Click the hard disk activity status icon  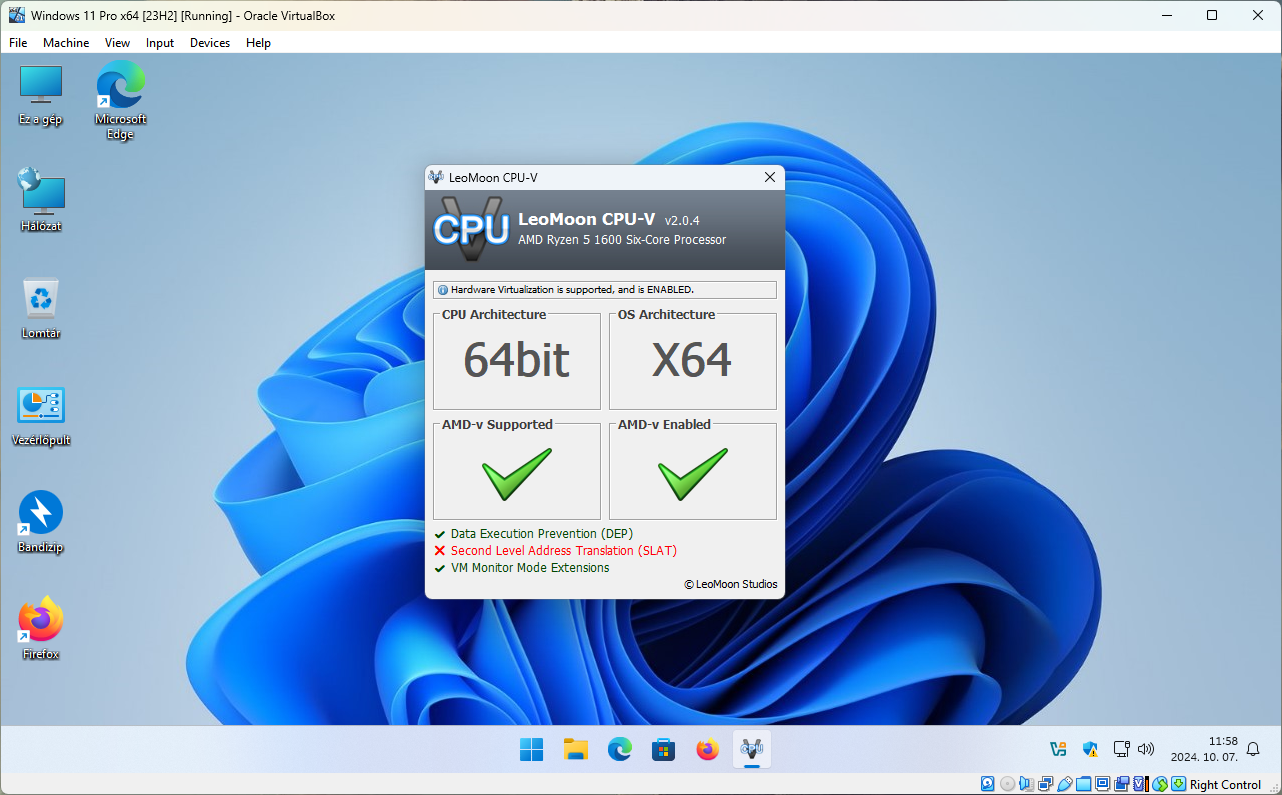coord(987,784)
